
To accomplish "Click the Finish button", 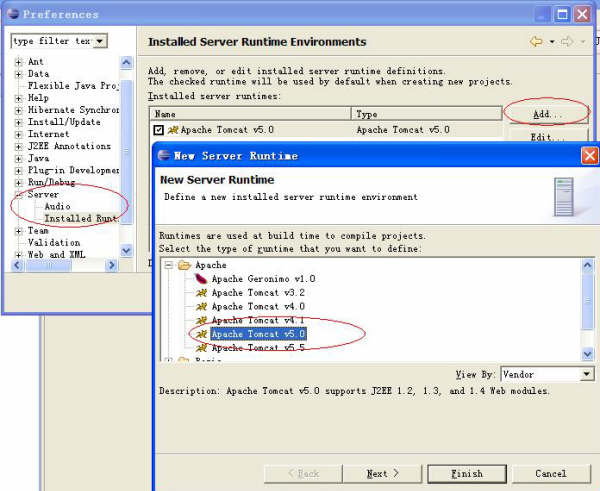I will pyautogui.click(x=466, y=473).
